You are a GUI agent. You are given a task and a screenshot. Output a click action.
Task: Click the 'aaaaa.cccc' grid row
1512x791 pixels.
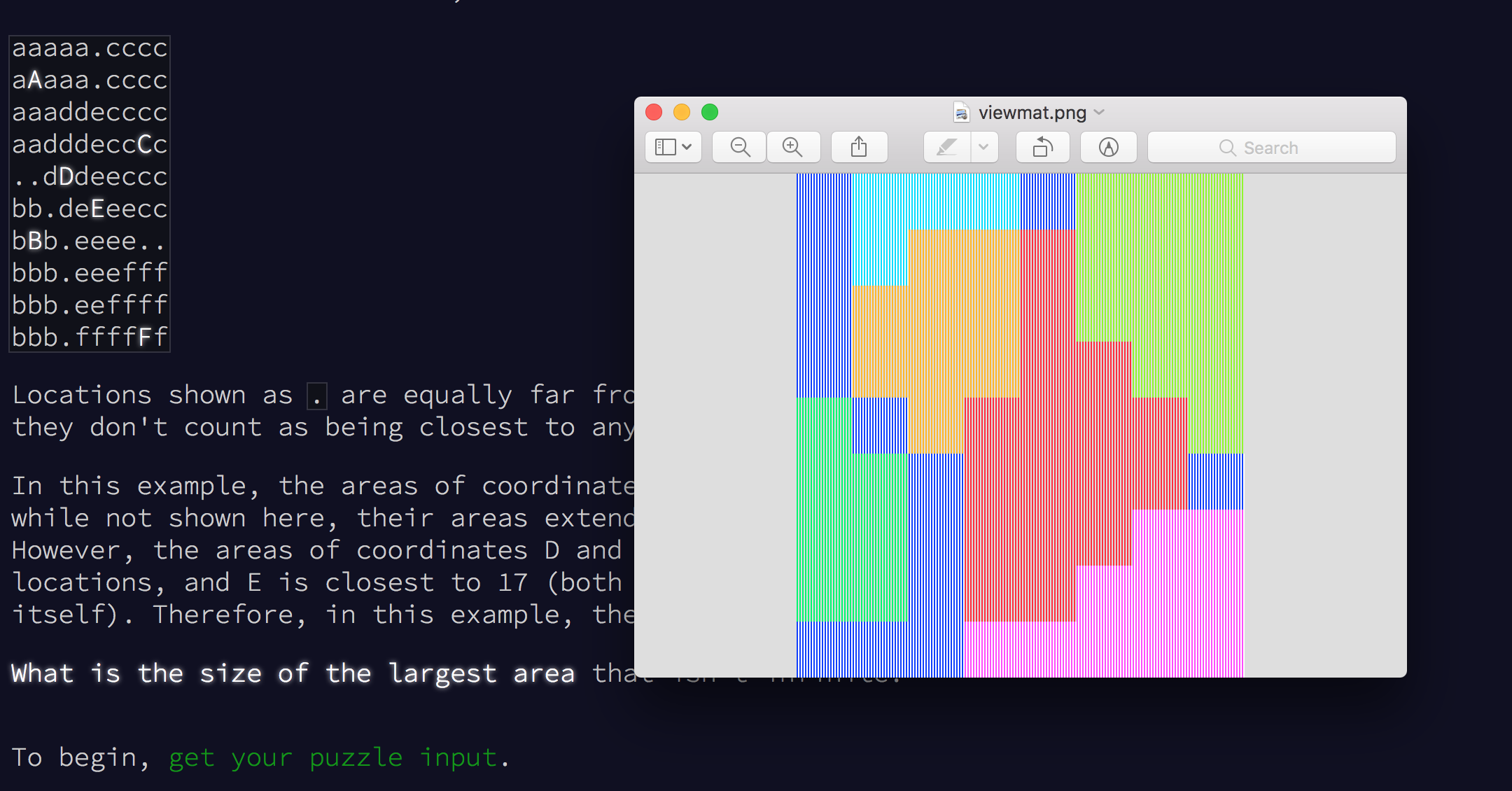90,48
